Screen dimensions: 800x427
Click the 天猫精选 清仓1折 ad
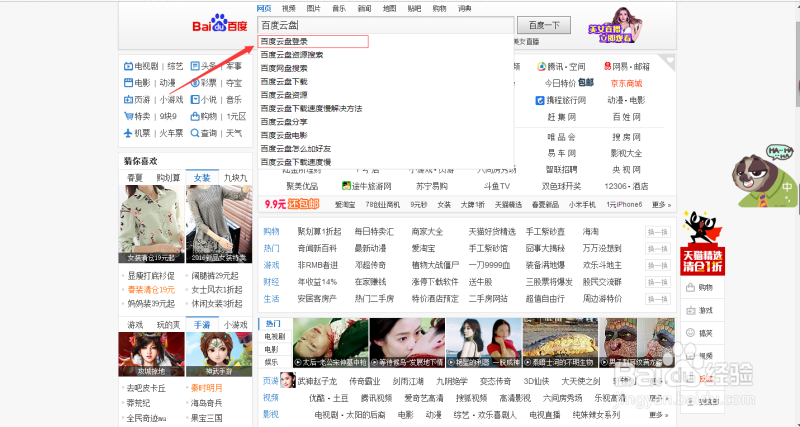[702, 243]
